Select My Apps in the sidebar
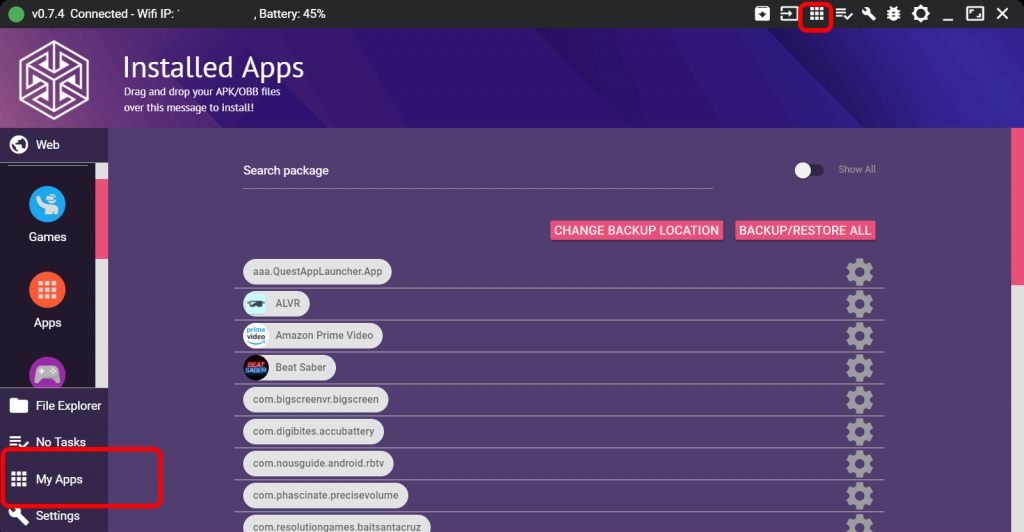Viewport: 1024px width, 532px height. (x=60, y=479)
